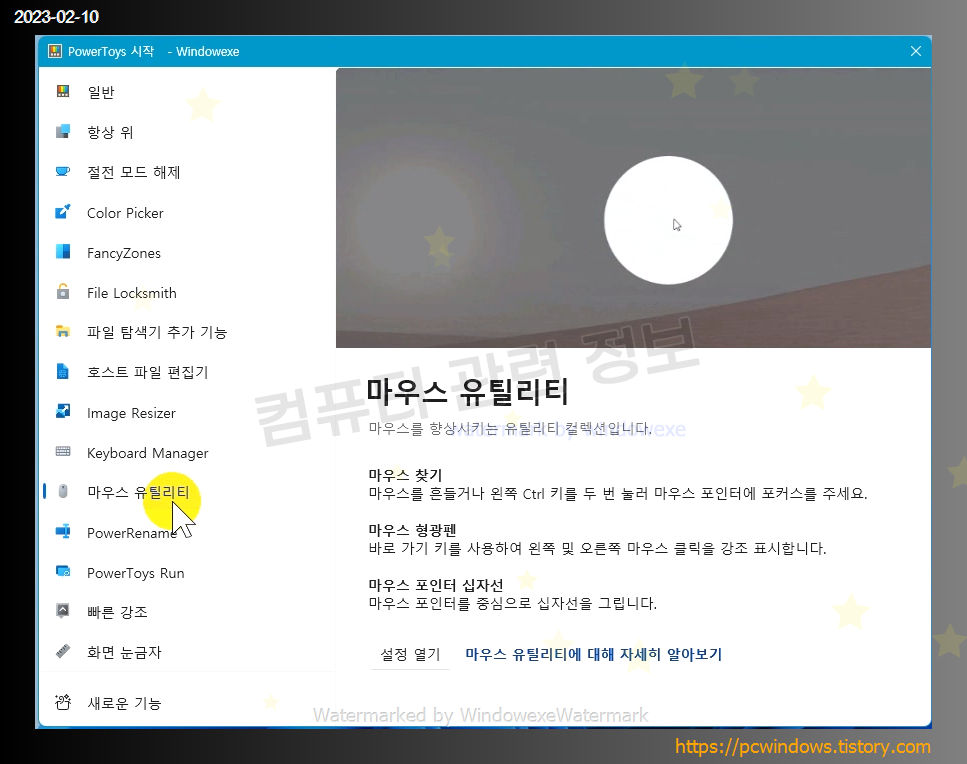The image size is (967, 764).
Task: Click the Color Picker eyedropper icon
Action: [63, 212]
